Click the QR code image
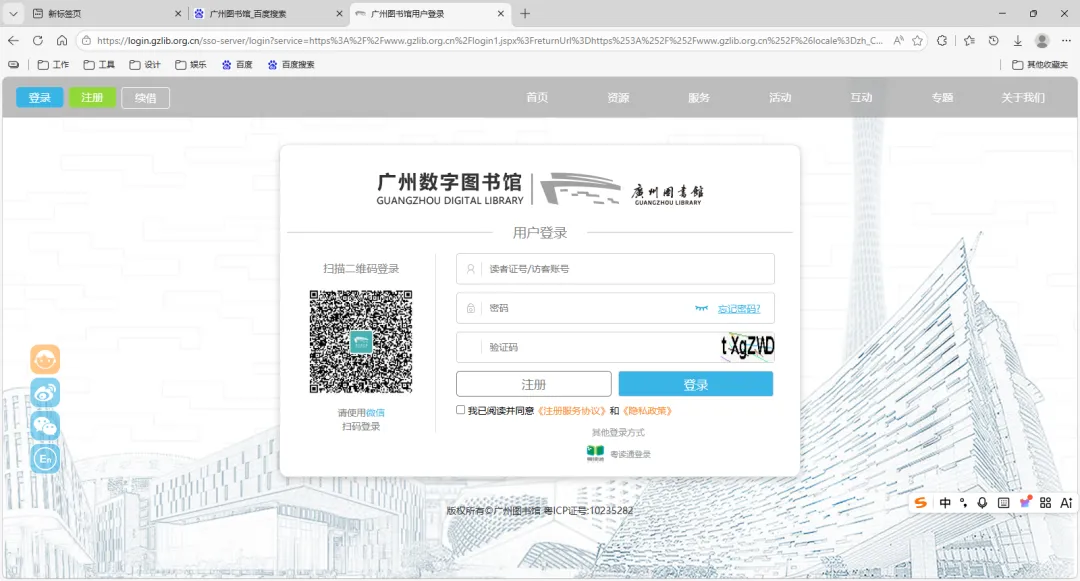Screen dimensions: 1080x581 361,341
